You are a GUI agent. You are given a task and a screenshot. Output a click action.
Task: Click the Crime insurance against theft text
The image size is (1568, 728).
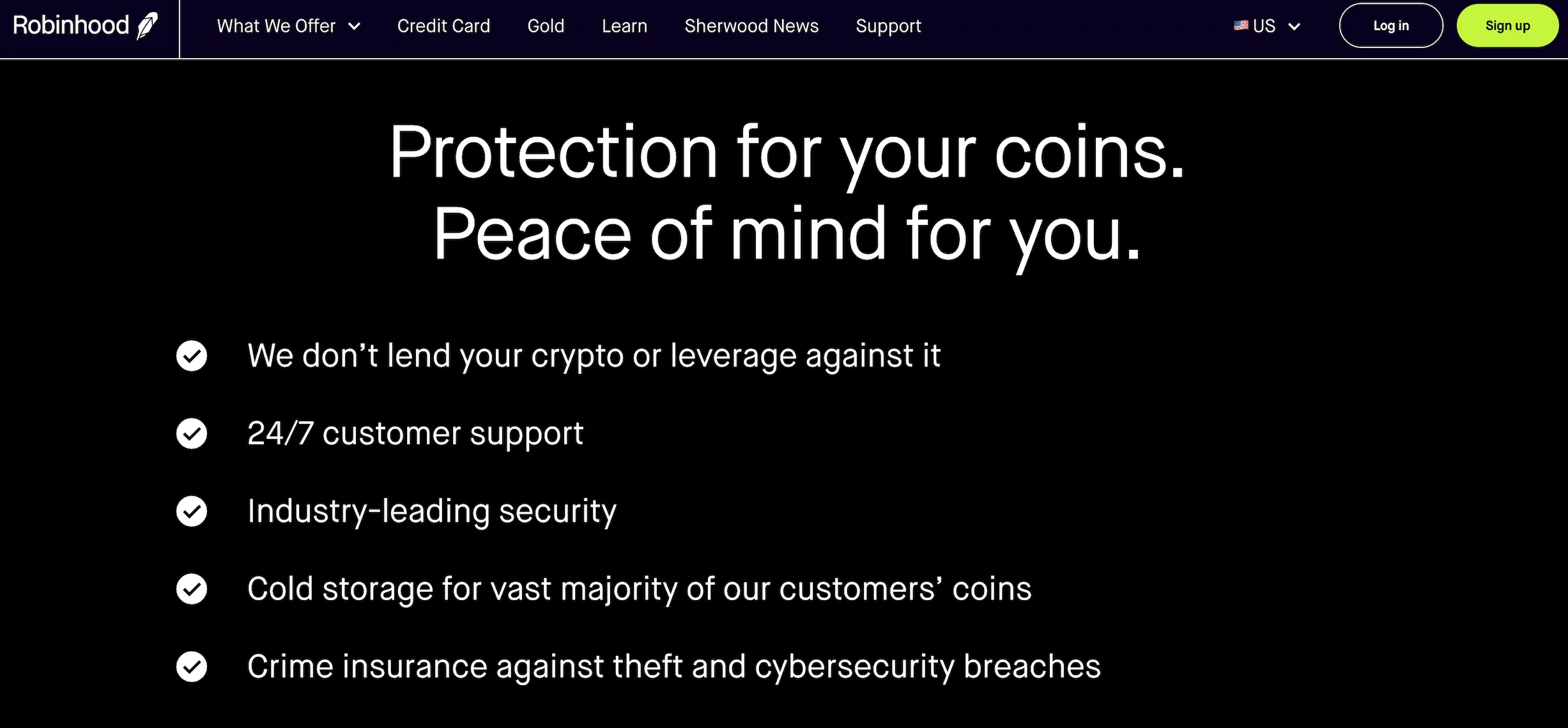click(673, 667)
